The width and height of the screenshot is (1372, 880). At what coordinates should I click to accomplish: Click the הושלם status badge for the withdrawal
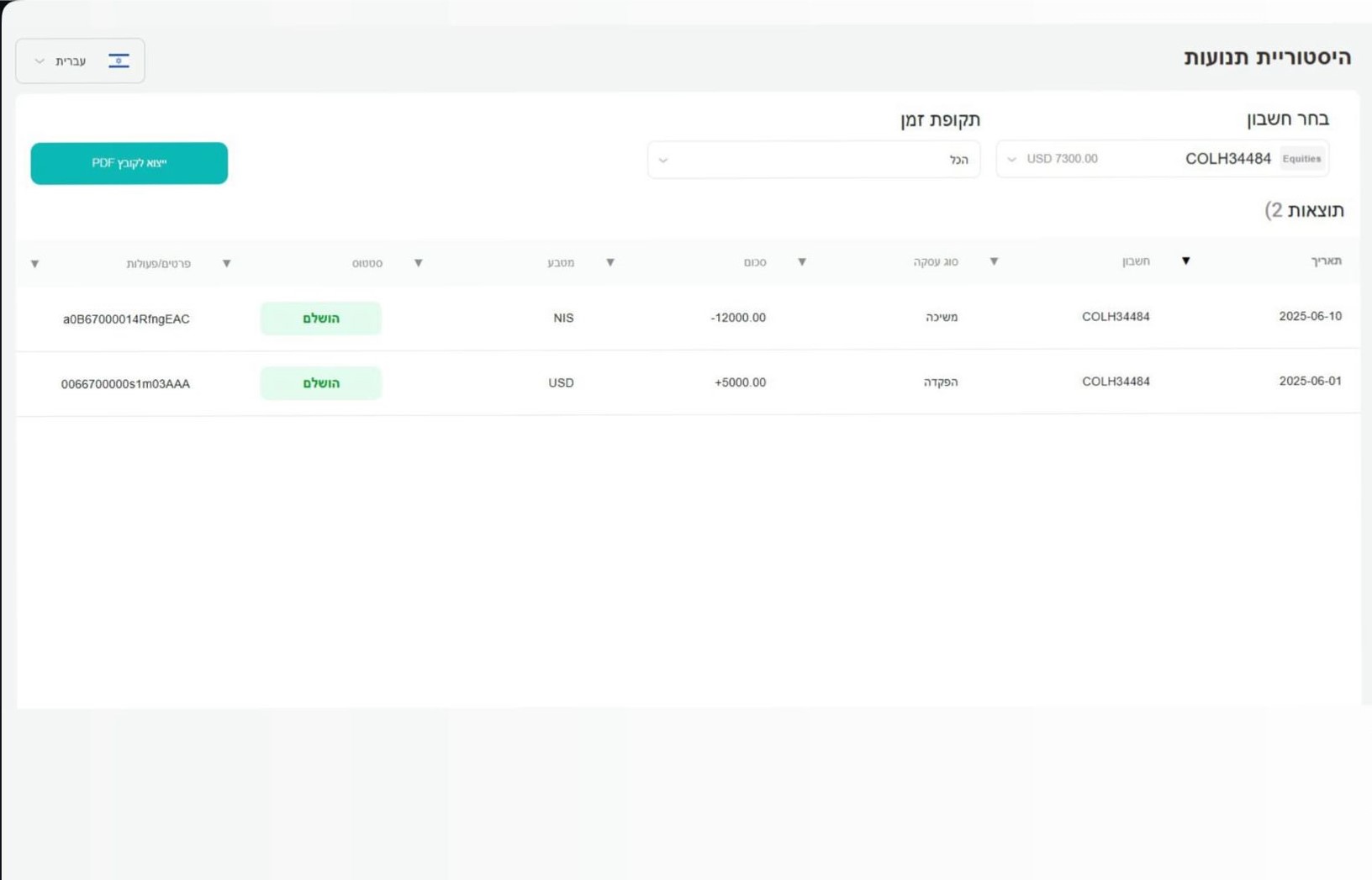point(320,319)
